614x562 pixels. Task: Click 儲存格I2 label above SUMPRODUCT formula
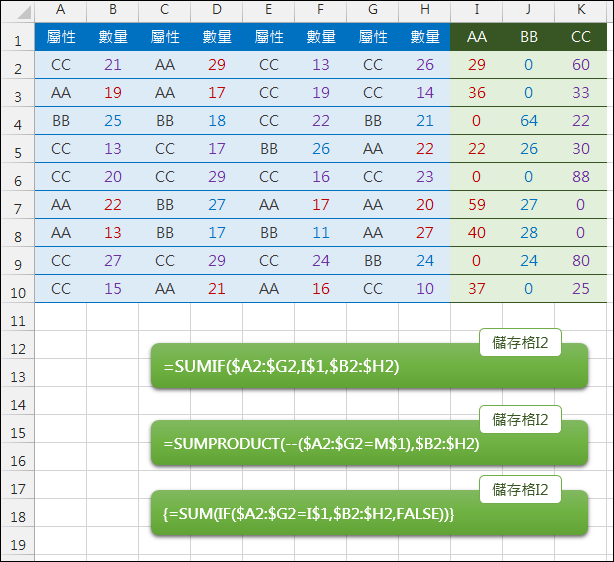click(520, 419)
